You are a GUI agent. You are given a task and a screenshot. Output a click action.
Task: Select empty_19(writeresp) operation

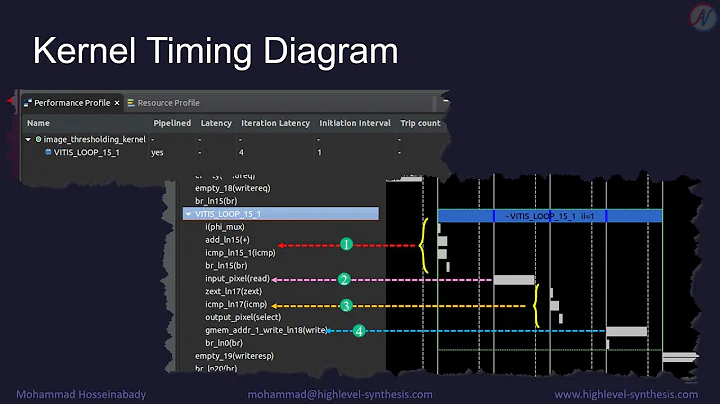click(234, 356)
